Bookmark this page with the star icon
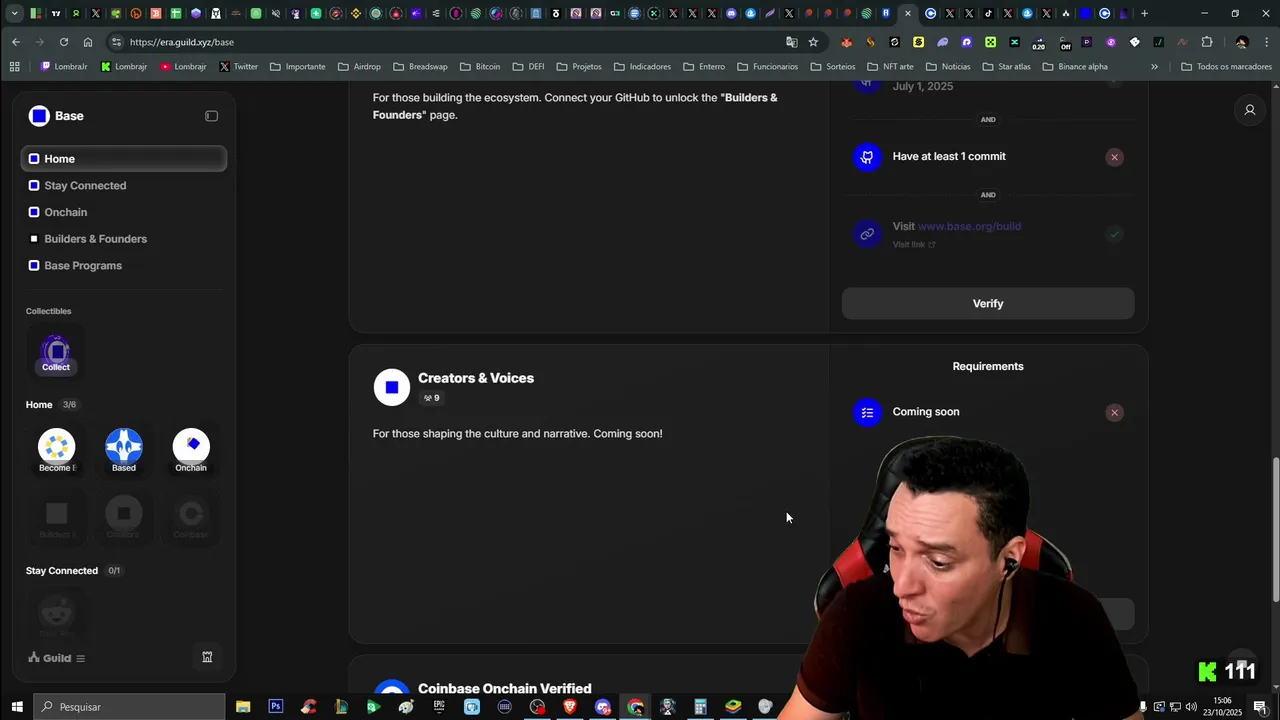Viewport: 1280px width, 720px height. point(813,42)
